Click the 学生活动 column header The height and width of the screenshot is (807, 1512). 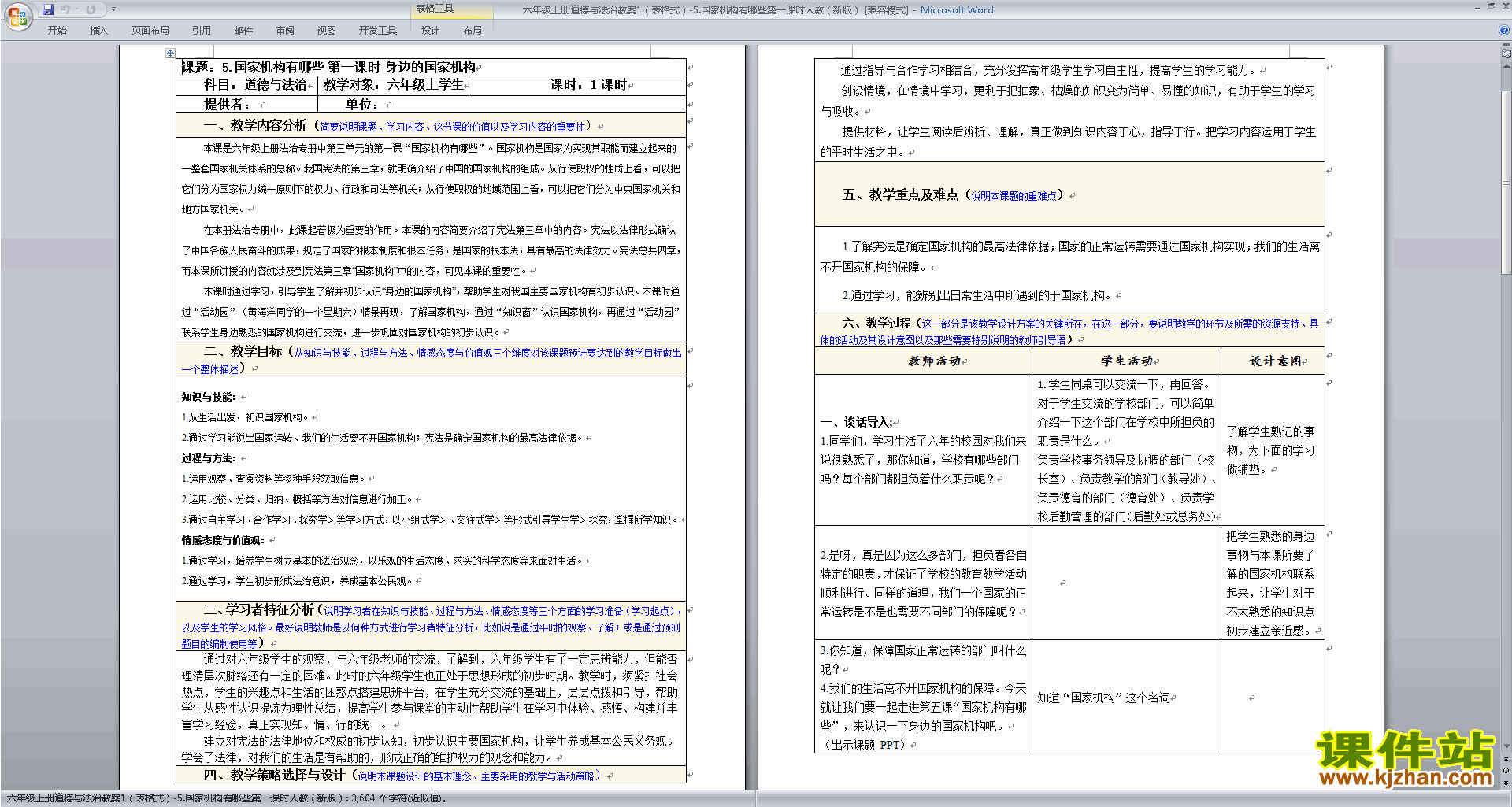point(1127,361)
